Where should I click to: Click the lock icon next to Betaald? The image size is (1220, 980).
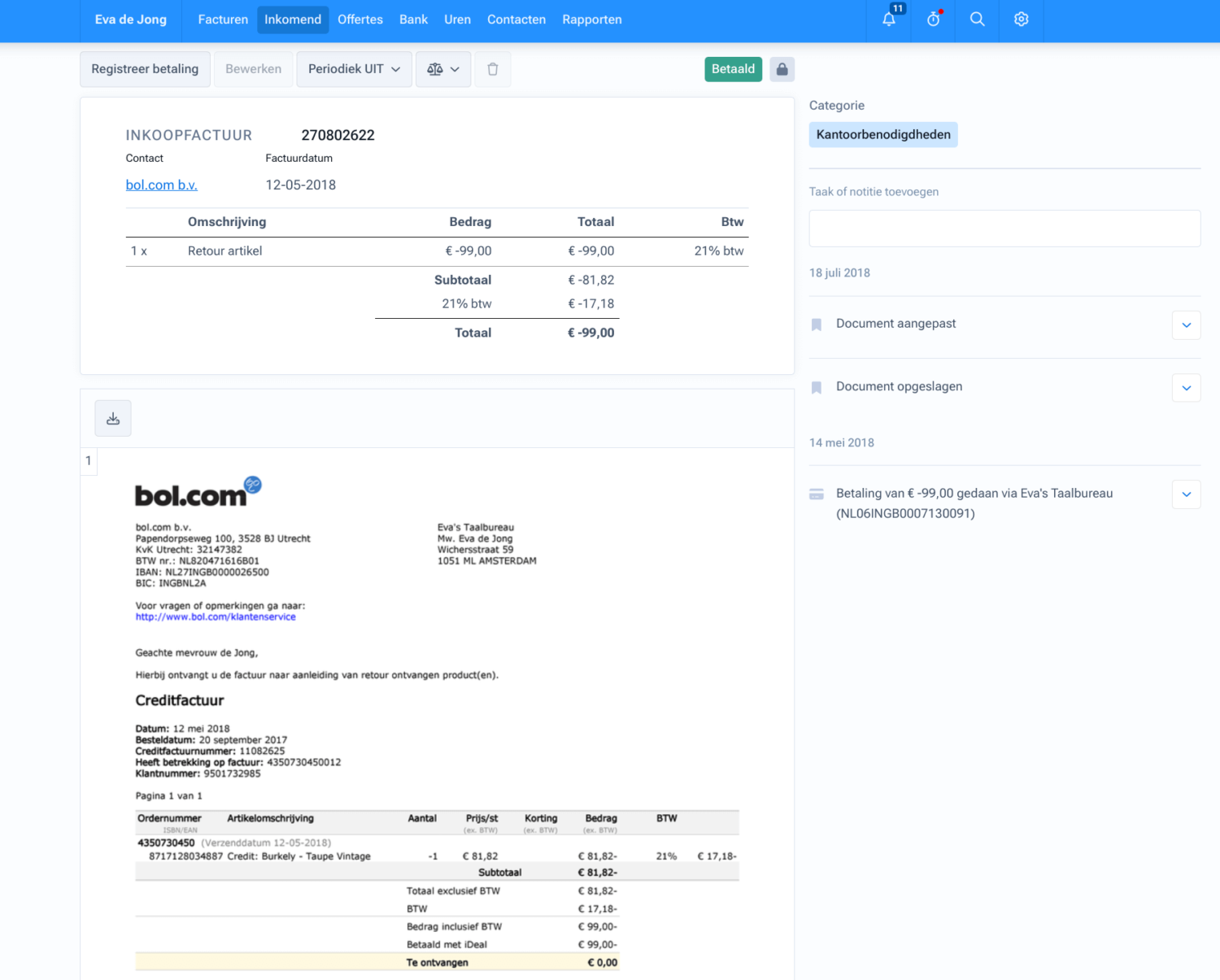[x=782, y=69]
